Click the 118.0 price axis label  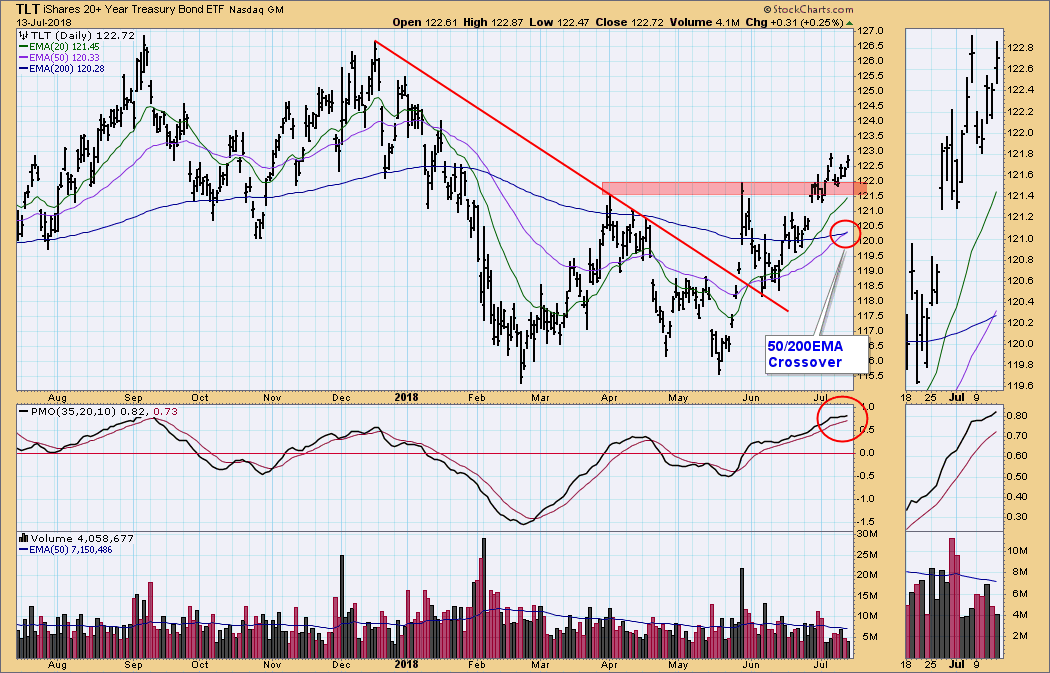click(871, 301)
